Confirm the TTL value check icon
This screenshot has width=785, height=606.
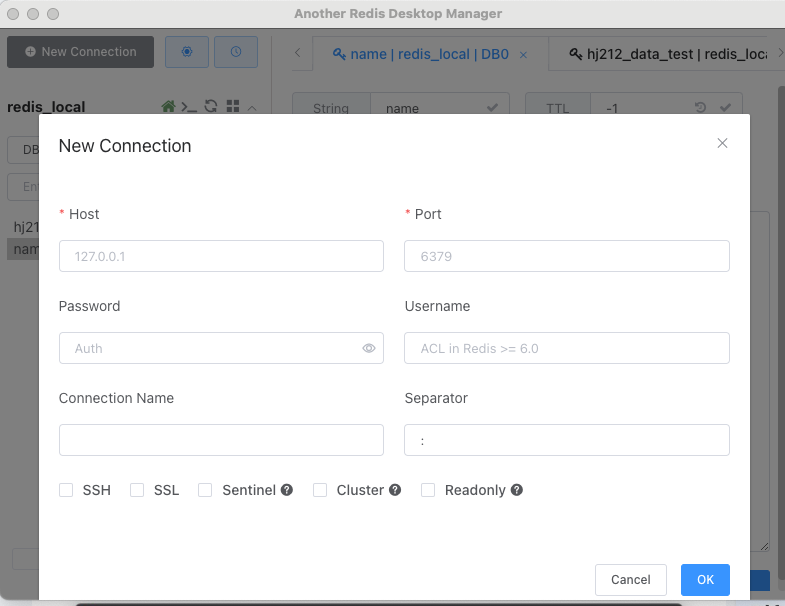[725, 107]
